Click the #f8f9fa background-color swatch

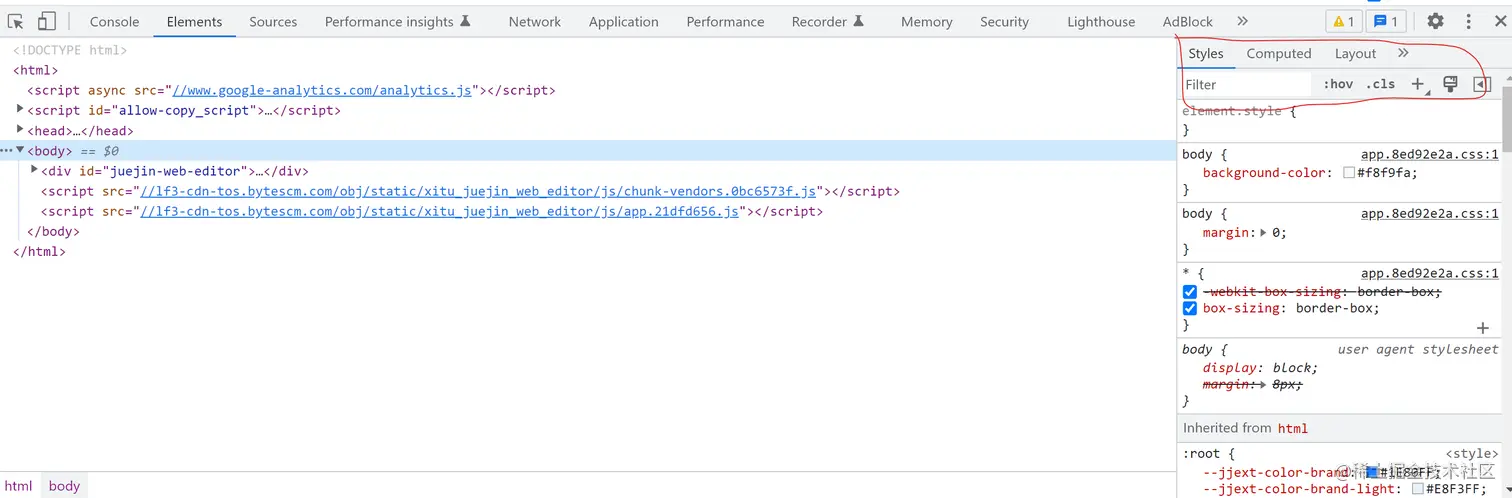pyautogui.click(x=1349, y=173)
